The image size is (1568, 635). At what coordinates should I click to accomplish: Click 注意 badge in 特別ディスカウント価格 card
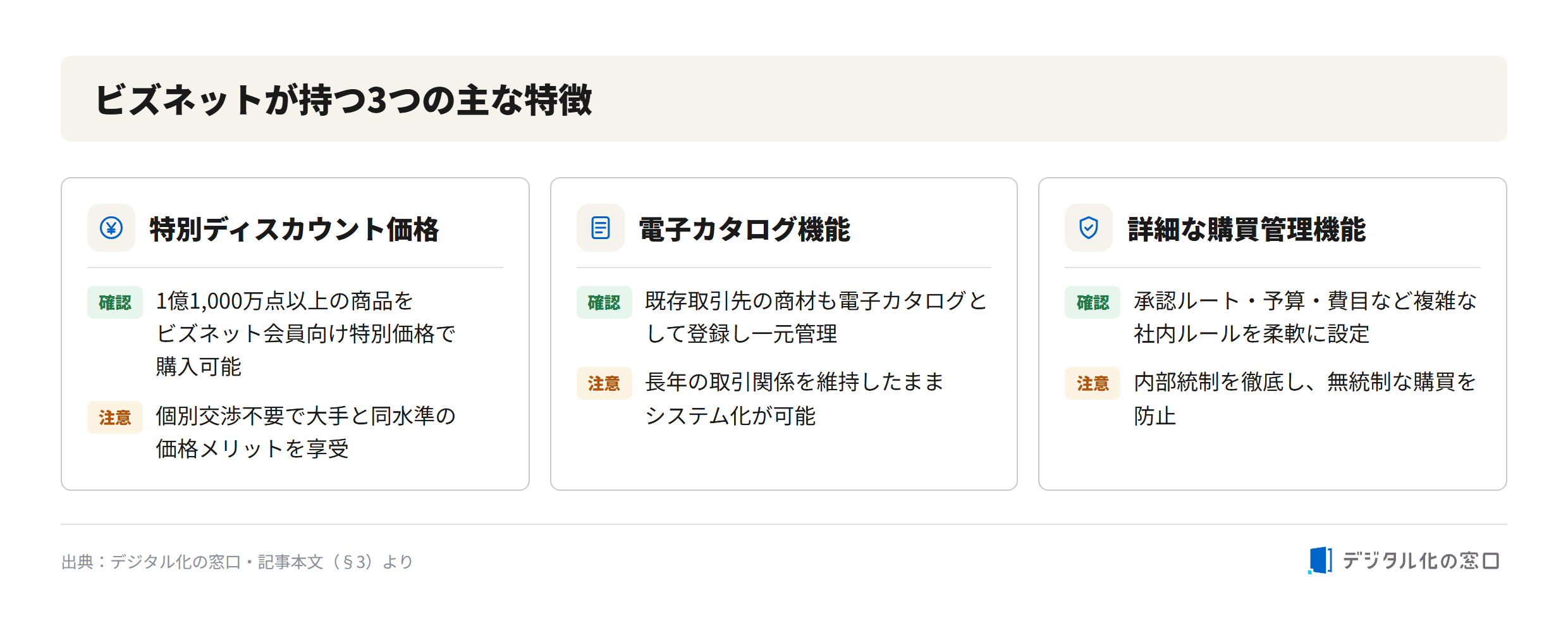(115, 417)
